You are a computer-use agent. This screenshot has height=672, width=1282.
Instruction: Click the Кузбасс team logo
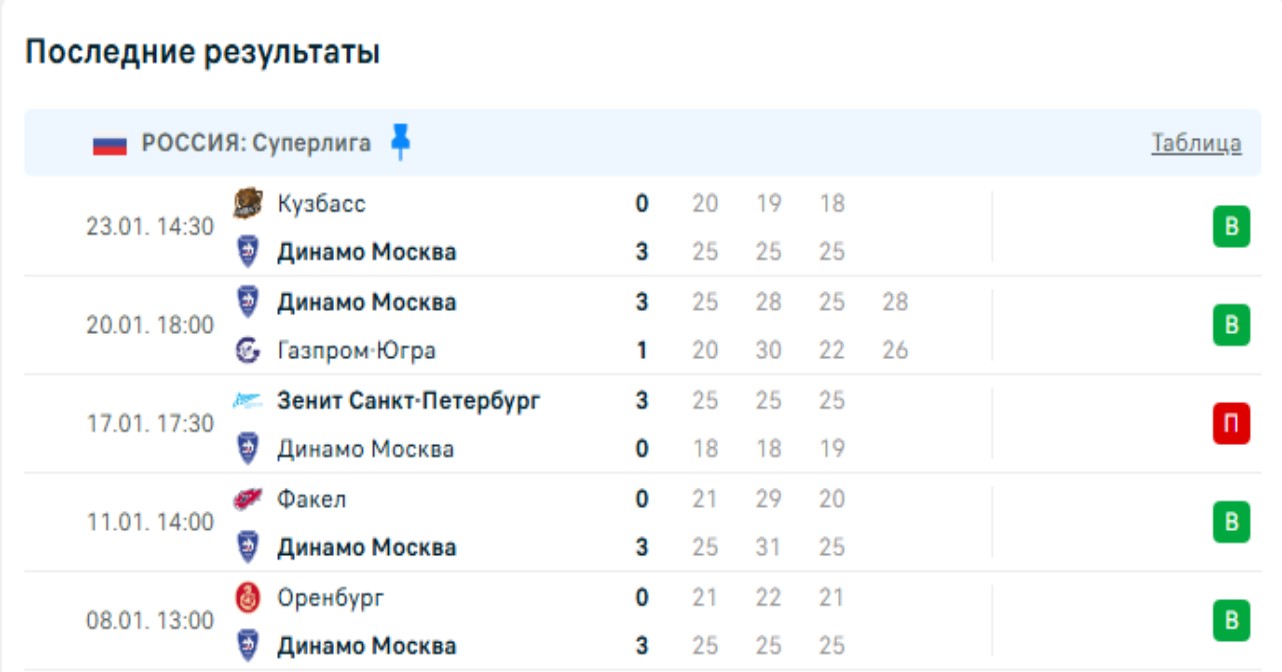247,204
